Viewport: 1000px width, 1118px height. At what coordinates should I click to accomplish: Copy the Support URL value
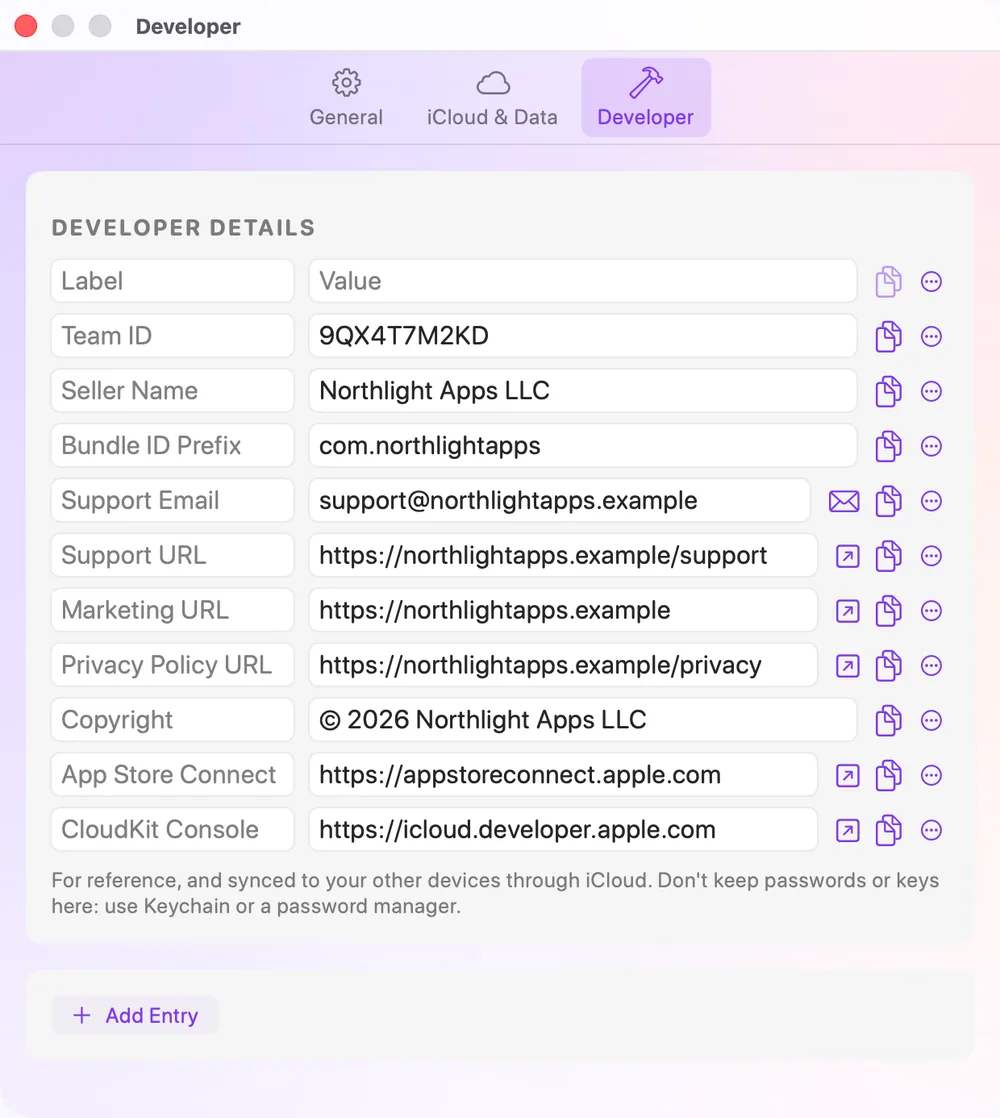(x=888, y=555)
